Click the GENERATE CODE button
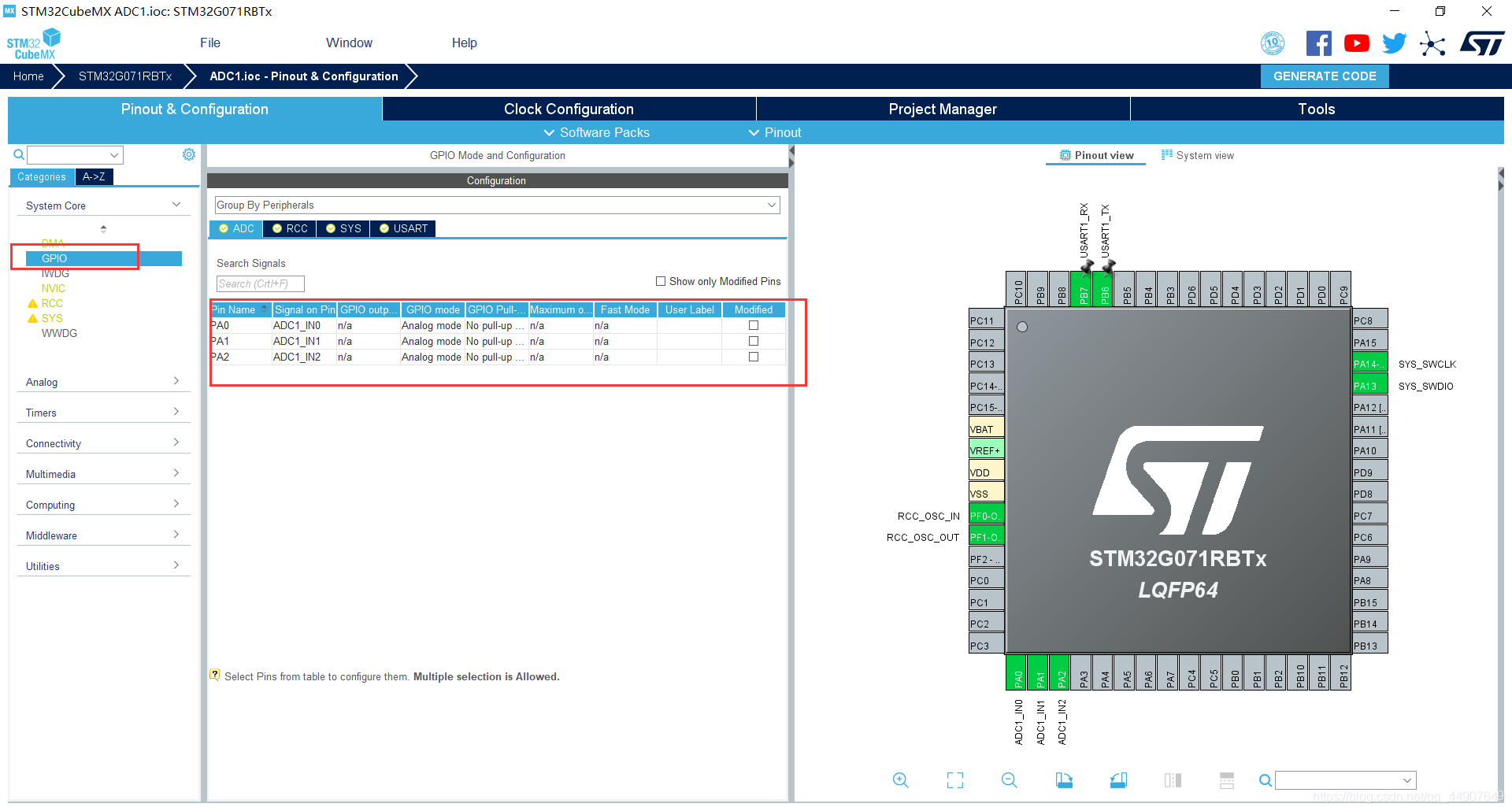Screen dimensions: 1512x811 1325,76
